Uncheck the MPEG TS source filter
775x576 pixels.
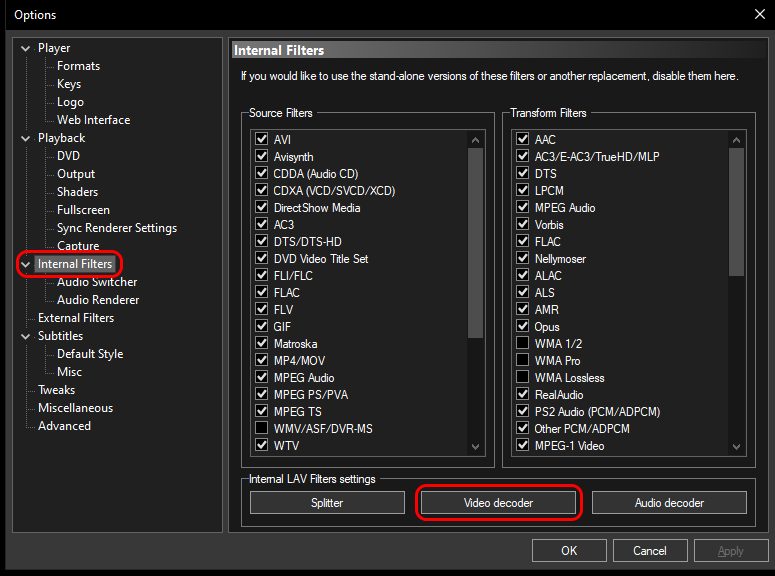(261, 411)
